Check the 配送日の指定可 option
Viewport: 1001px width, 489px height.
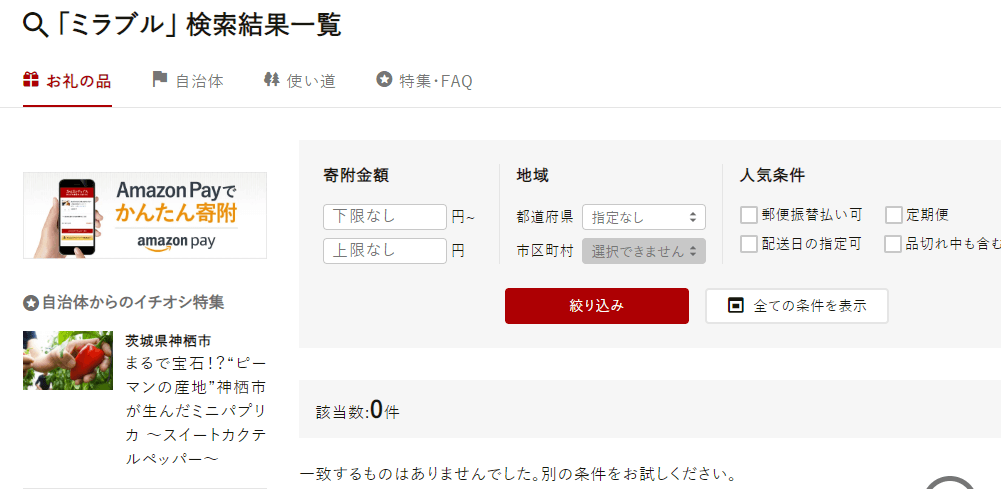pos(748,244)
